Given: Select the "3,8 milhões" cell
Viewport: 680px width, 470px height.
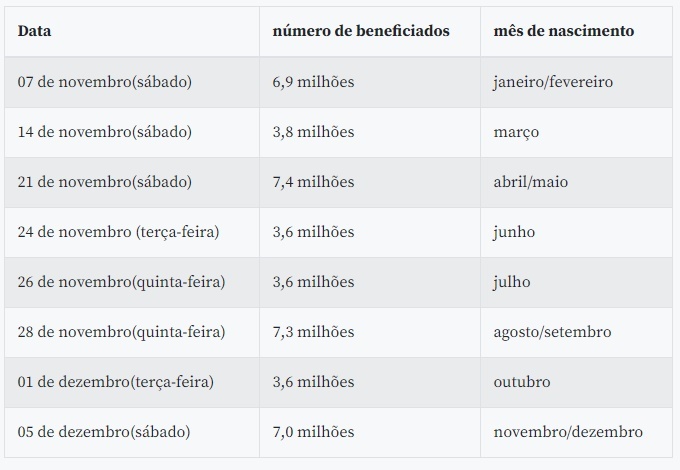Looking at the screenshot, I should point(313,132).
